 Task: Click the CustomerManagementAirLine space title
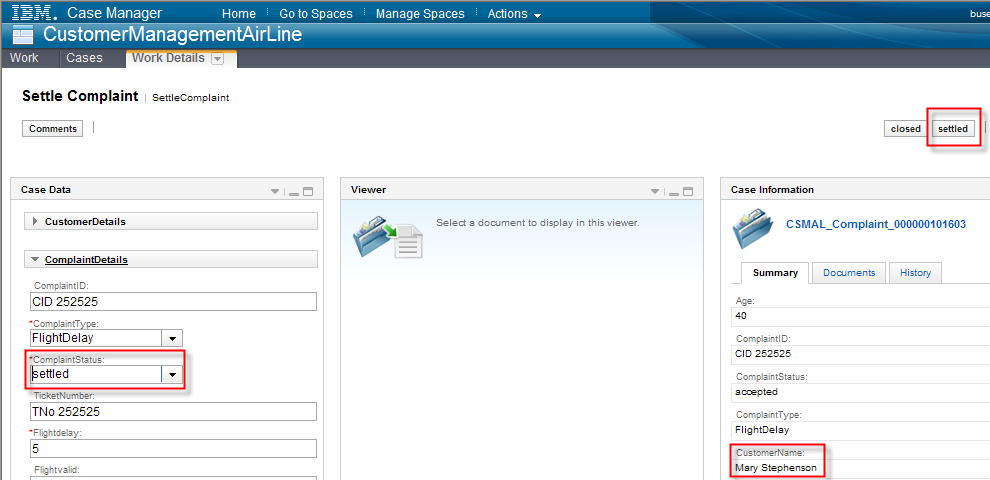172,34
